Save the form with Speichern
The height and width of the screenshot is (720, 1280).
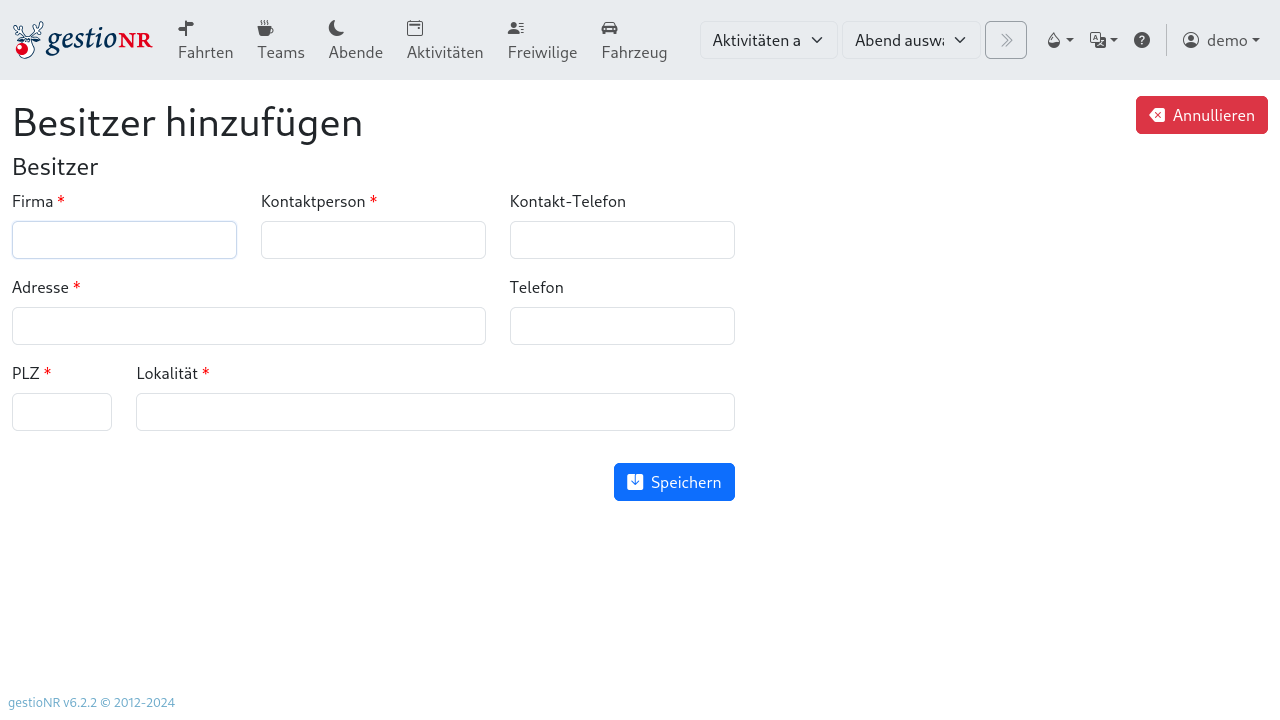click(674, 482)
